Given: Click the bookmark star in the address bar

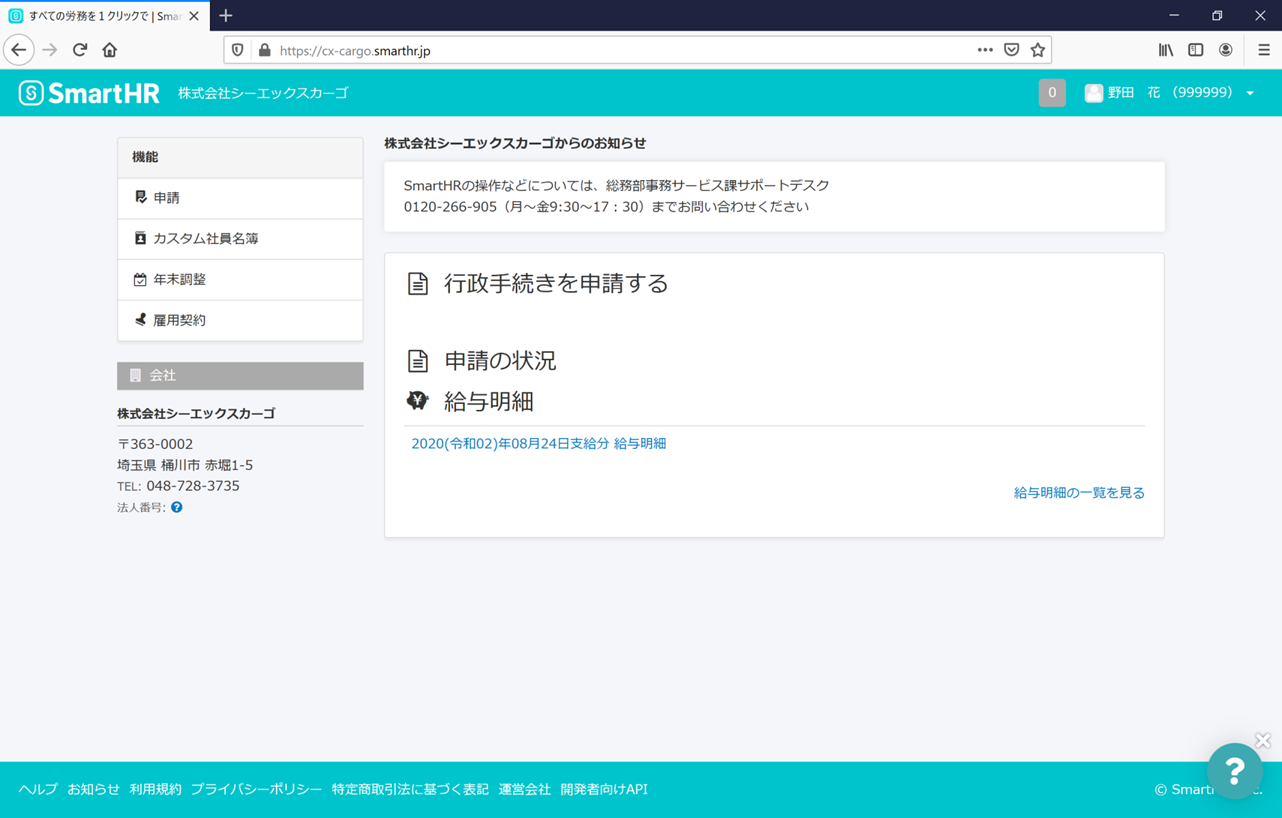Looking at the screenshot, I should 1037,49.
